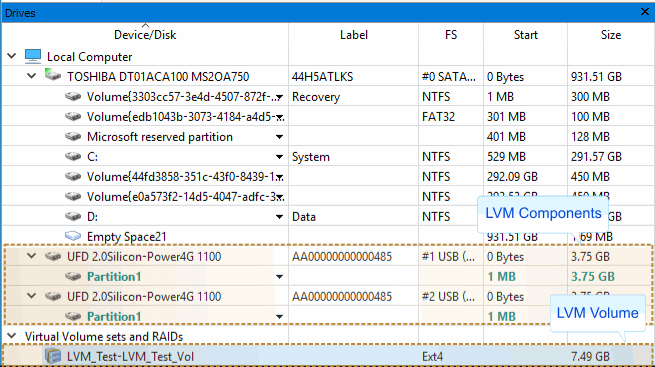The width and height of the screenshot is (655, 367).
Task: Click the LVM_Test-LVM_Test_Vol volume icon
Action: 53,356
